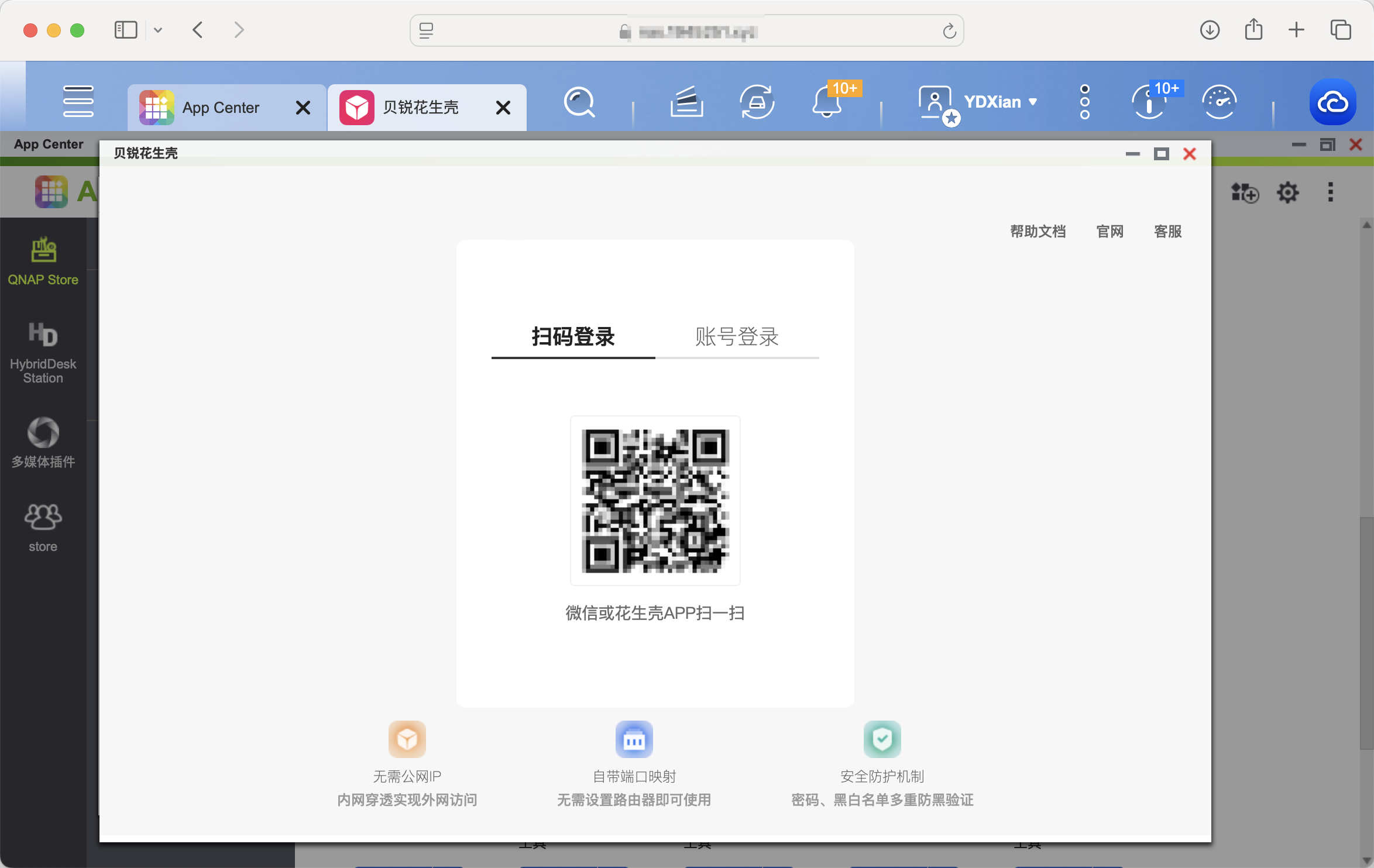This screenshot has height=868, width=1374.
Task: Close the App Center window behind
Action: coord(1356,144)
